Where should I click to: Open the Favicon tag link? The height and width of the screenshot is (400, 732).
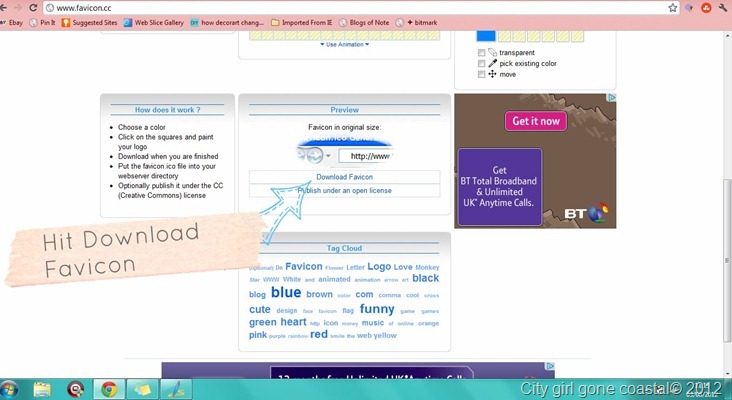pyautogui.click(x=304, y=267)
